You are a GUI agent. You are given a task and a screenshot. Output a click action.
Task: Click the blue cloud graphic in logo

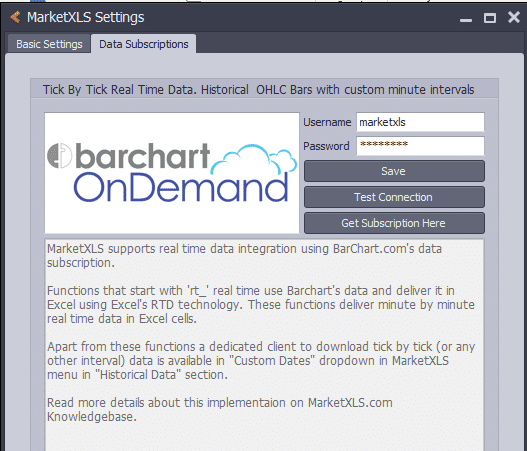coord(254,159)
